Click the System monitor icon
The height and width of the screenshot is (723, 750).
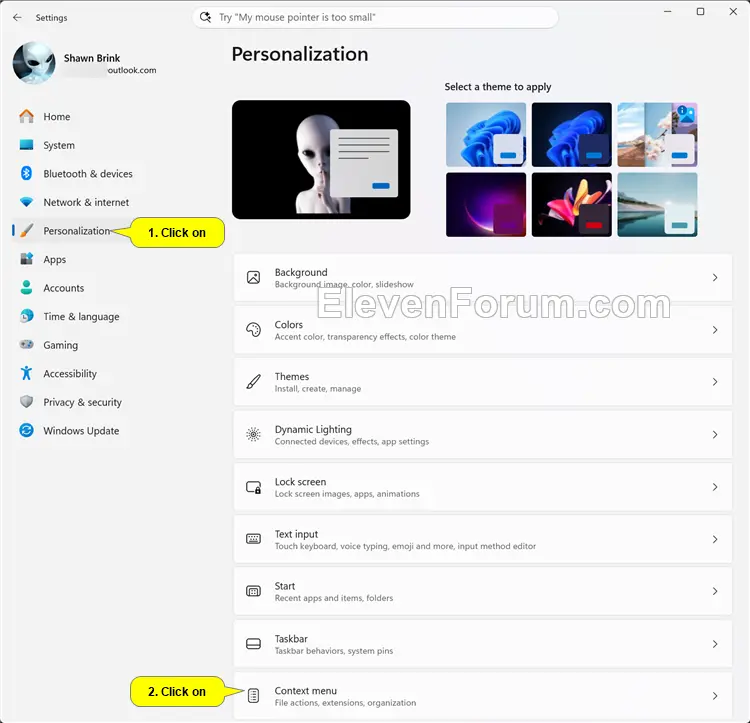(26, 145)
